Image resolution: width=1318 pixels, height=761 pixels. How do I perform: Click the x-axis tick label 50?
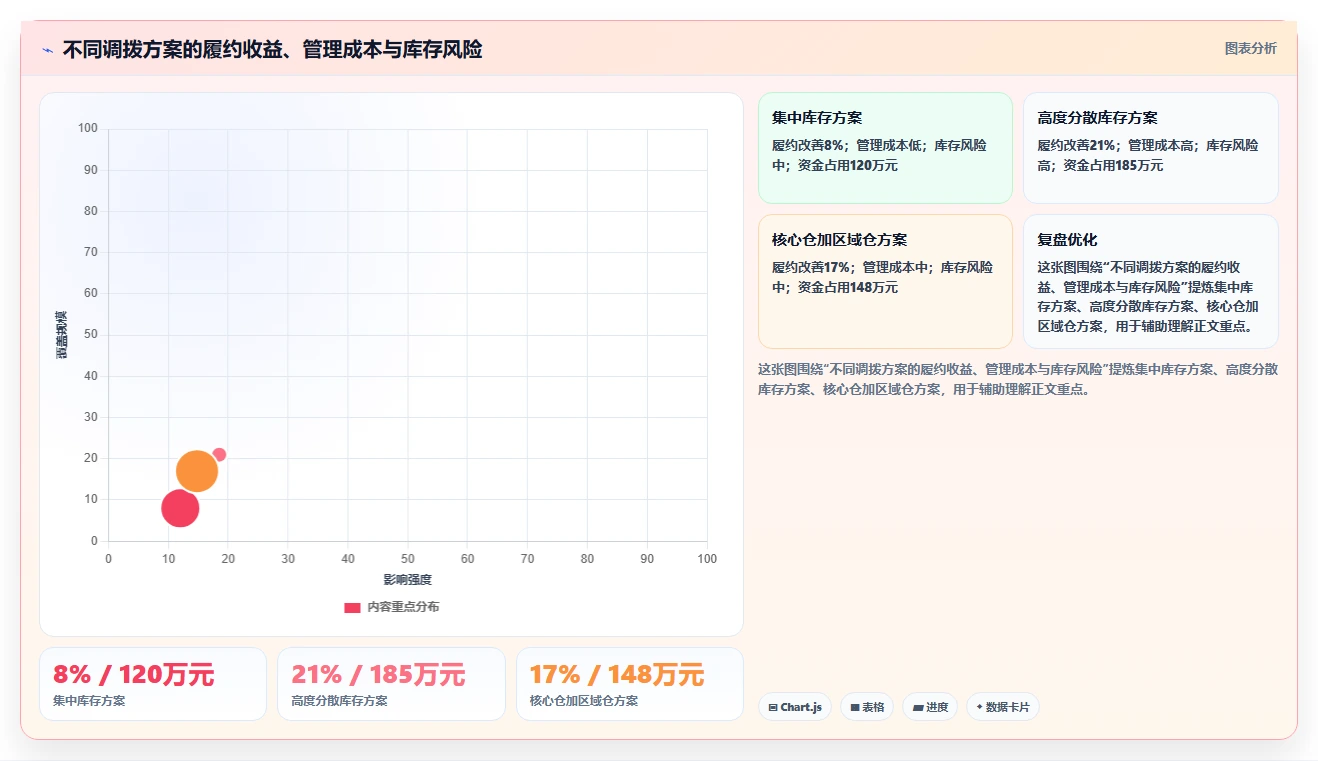tap(408, 559)
